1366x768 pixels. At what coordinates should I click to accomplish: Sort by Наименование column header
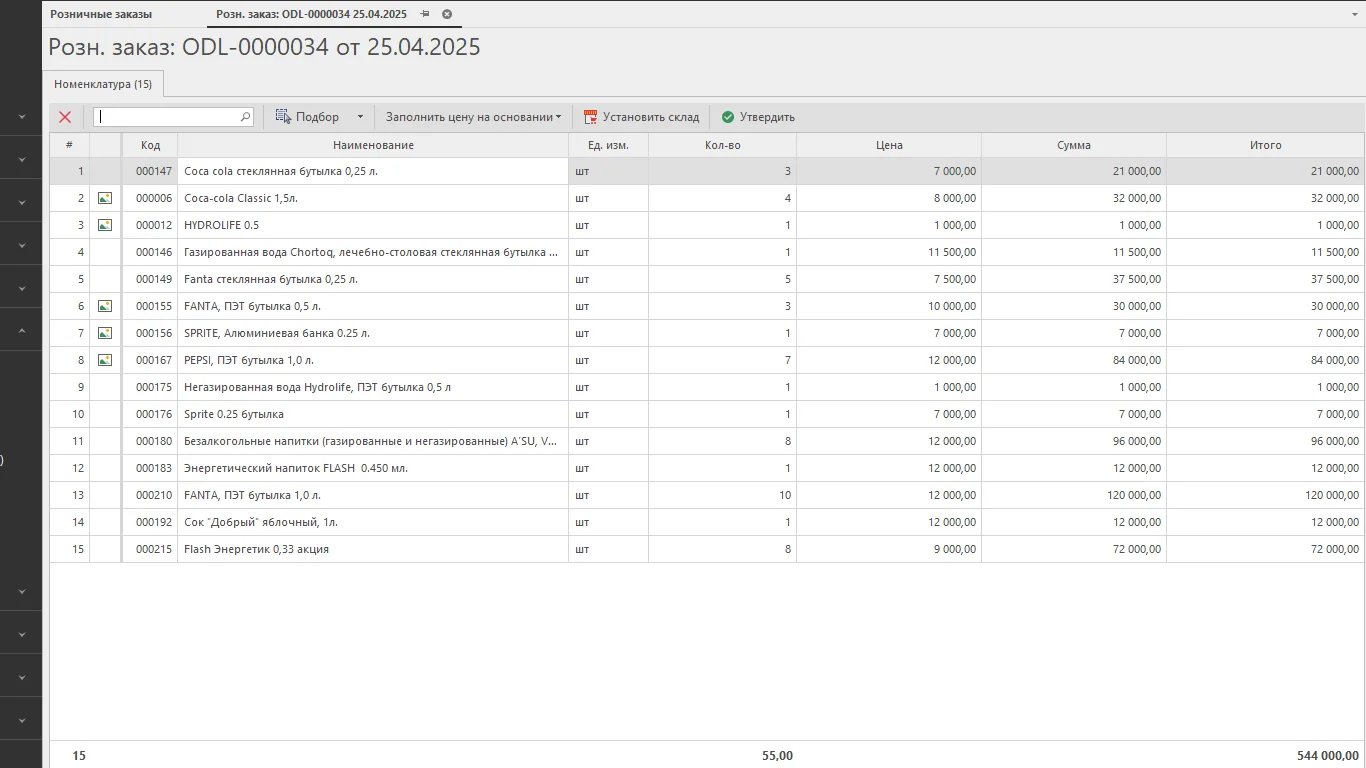click(x=373, y=145)
